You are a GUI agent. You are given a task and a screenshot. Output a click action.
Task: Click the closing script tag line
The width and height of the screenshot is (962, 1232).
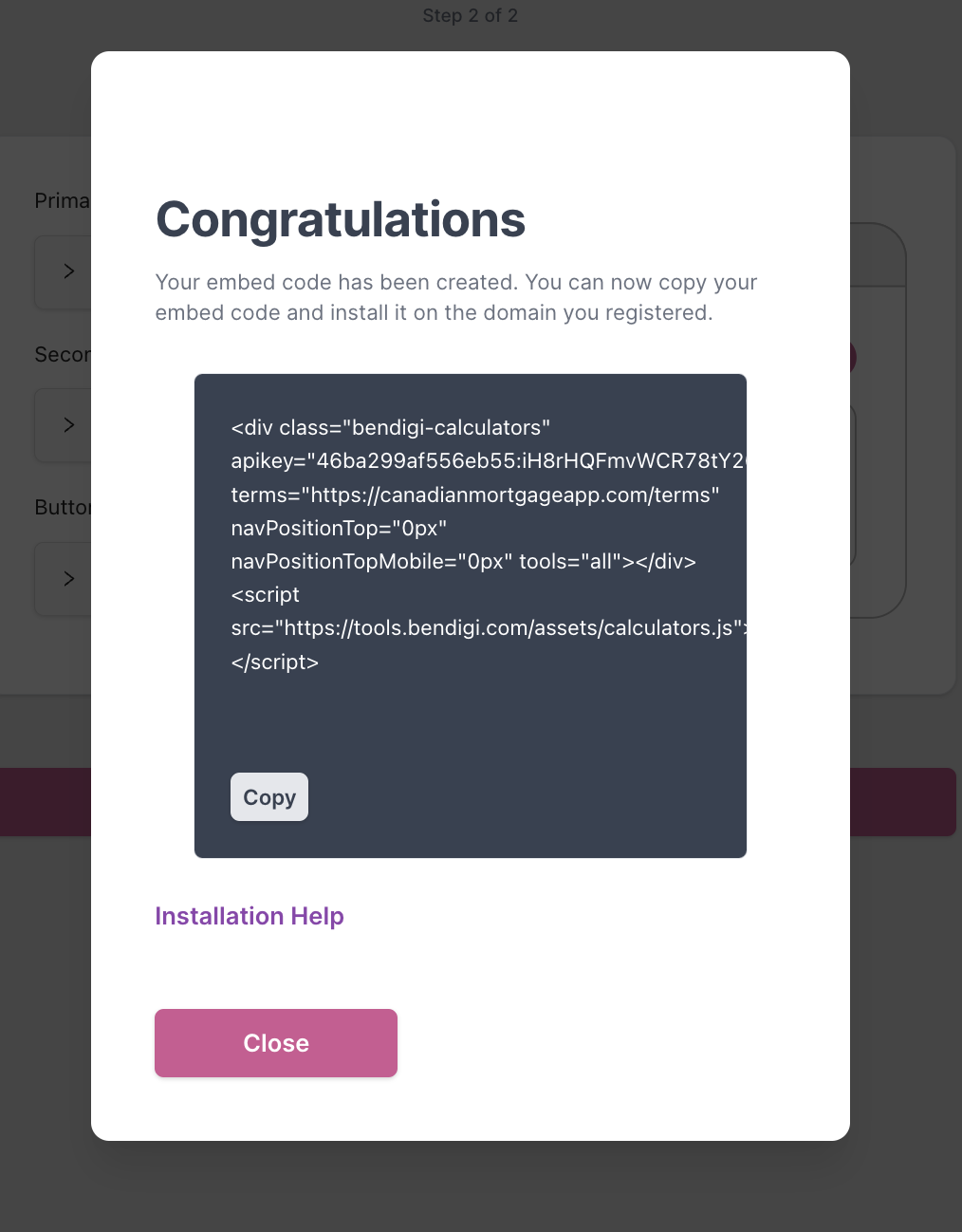click(x=275, y=663)
